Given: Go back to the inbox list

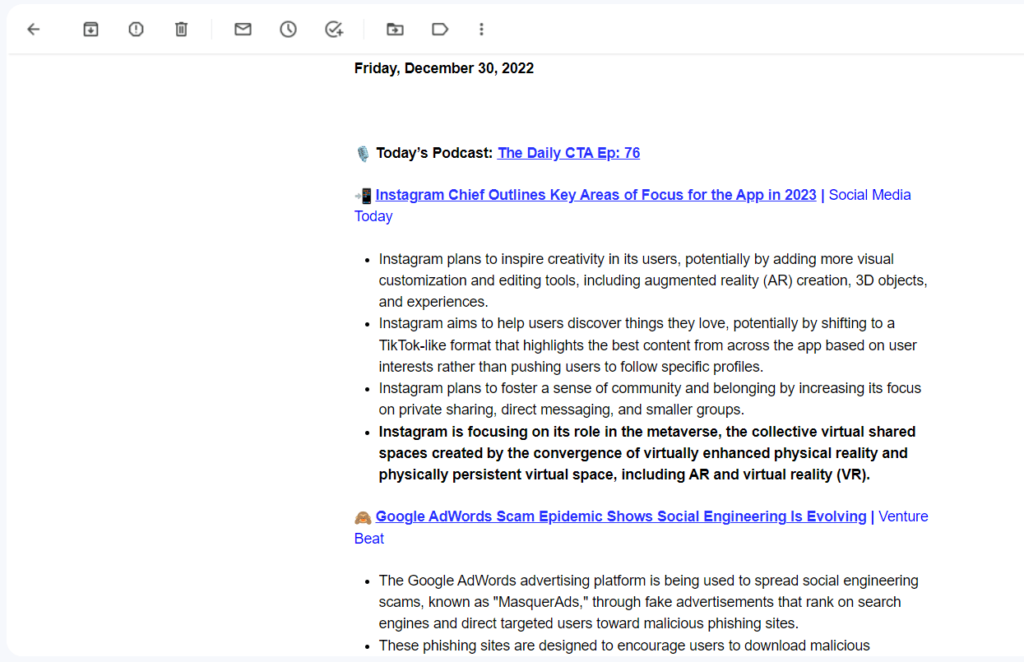Looking at the screenshot, I should pyautogui.click(x=33, y=29).
